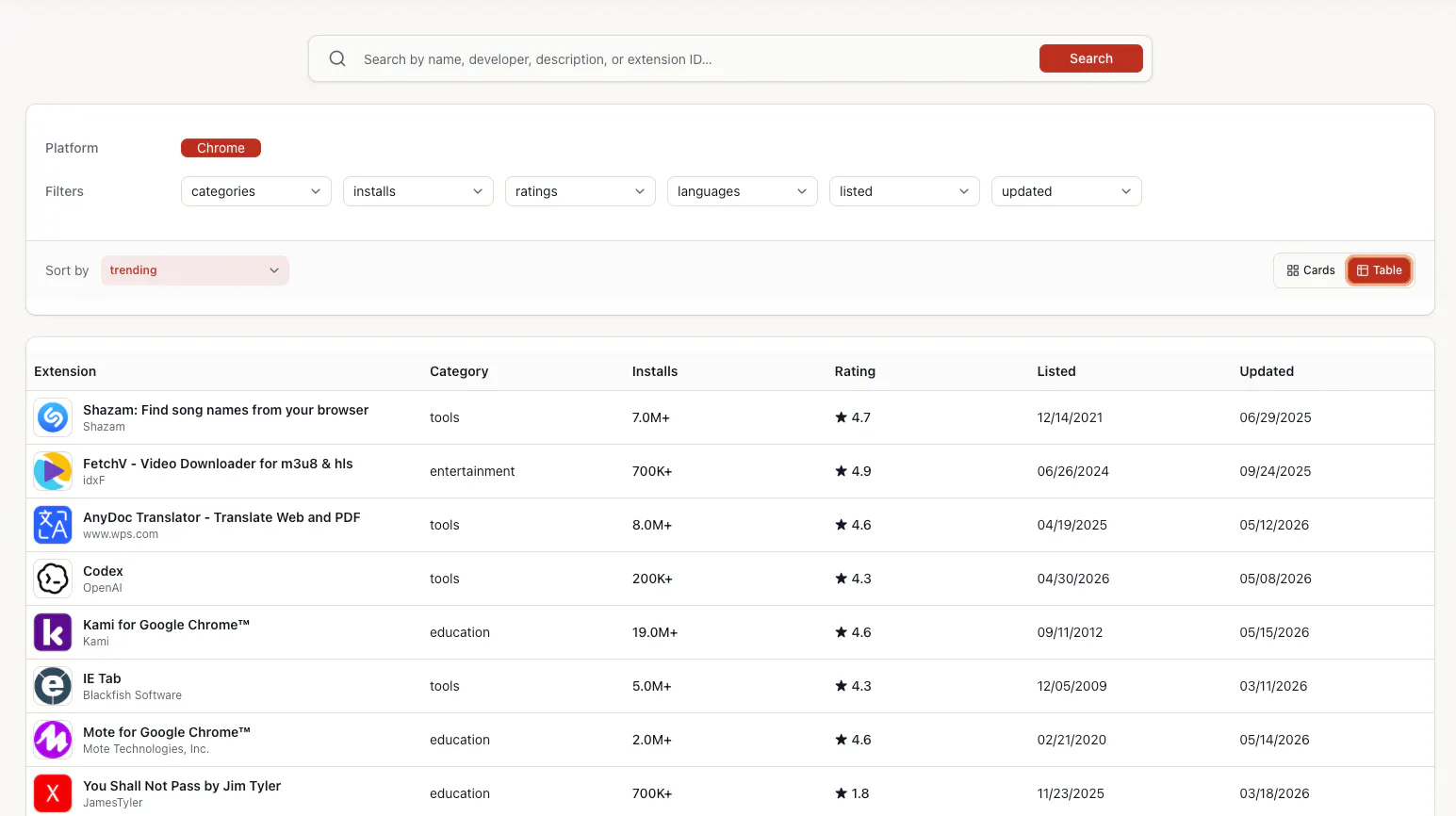1456x816 pixels.
Task: Click the updated date 06/29/2025
Action: point(1275,417)
